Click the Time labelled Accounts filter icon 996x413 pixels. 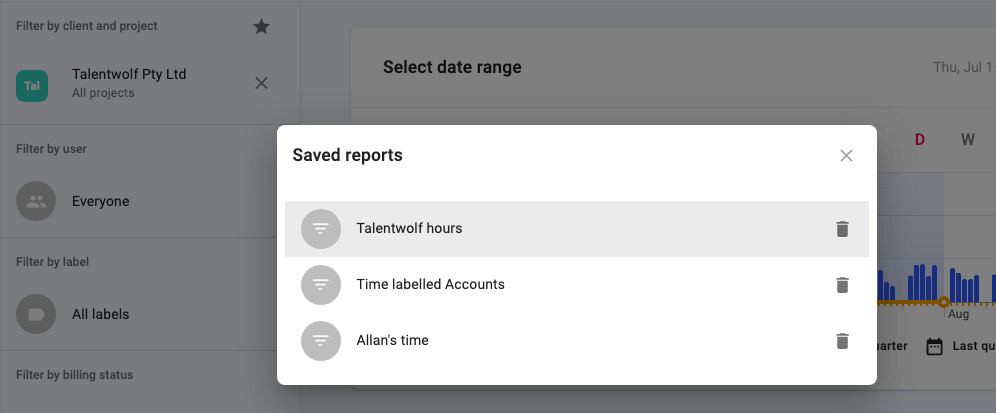(321, 285)
